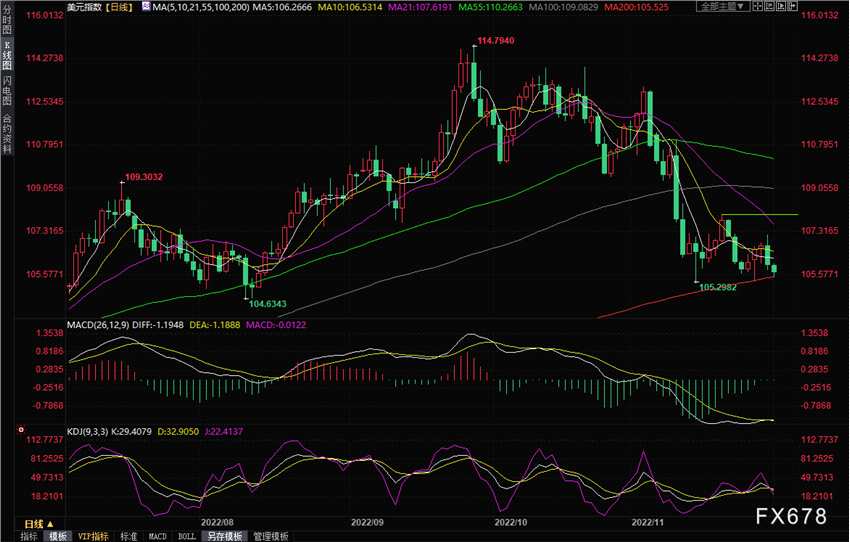This screenshot has height=542, width=850.
Task: Click the 美元指数 chart title
Action: (x=85, y=7)
